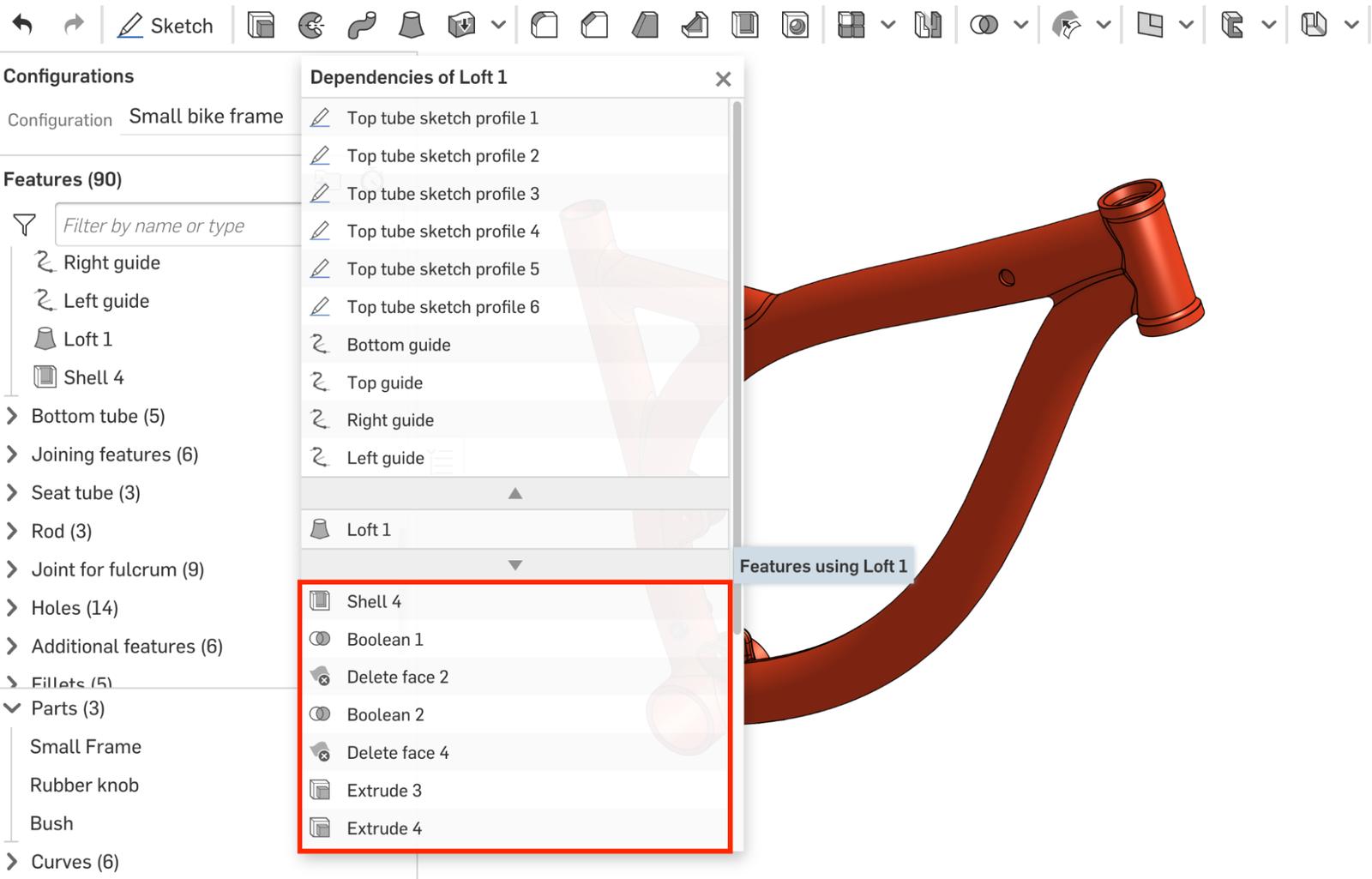This screenshot has width=1372, height=879.
Task: Collapse the Parts section
Action: pos(12,708)
